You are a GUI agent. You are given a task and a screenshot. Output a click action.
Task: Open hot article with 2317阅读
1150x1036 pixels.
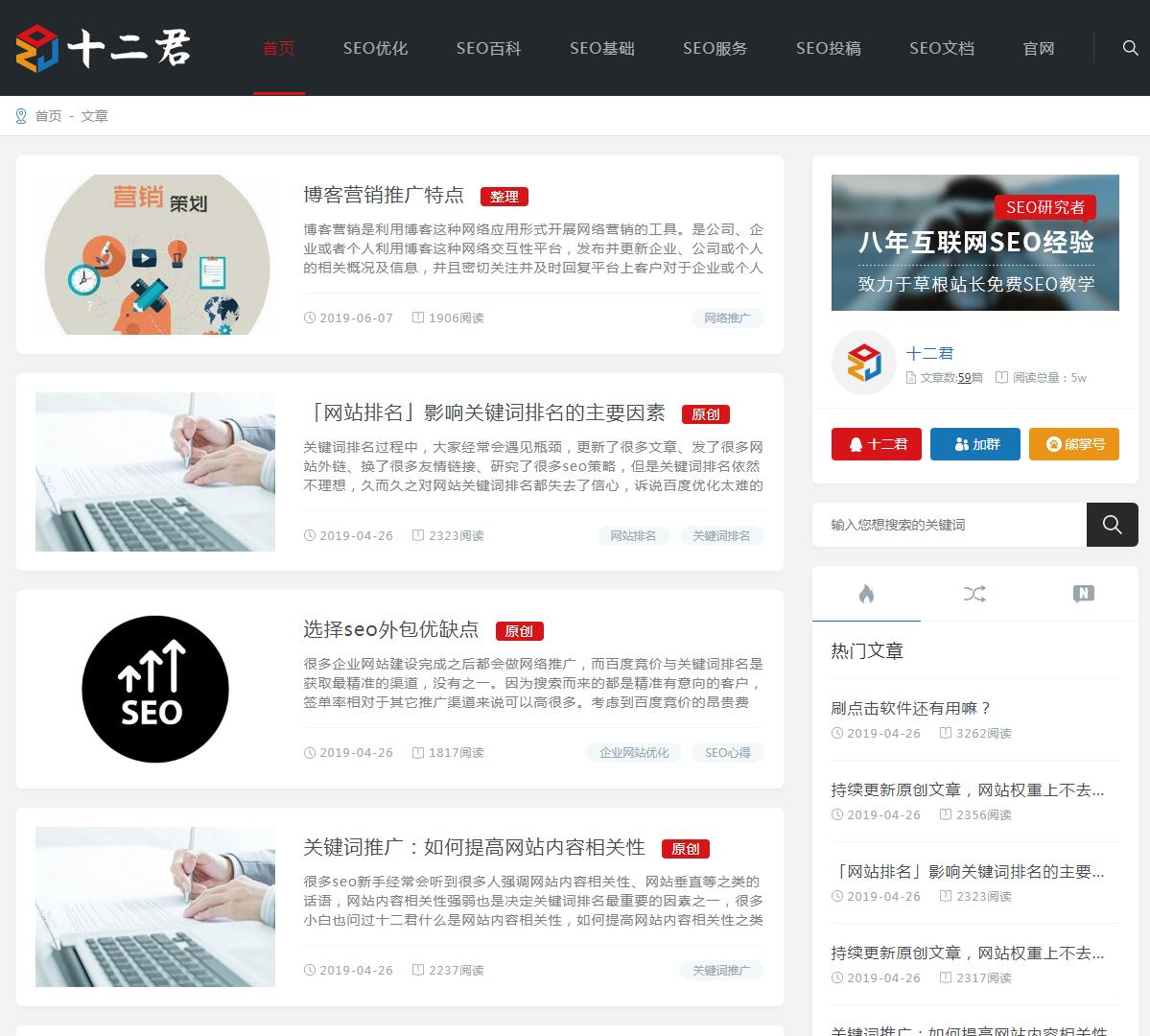click(x=968, y=953)
